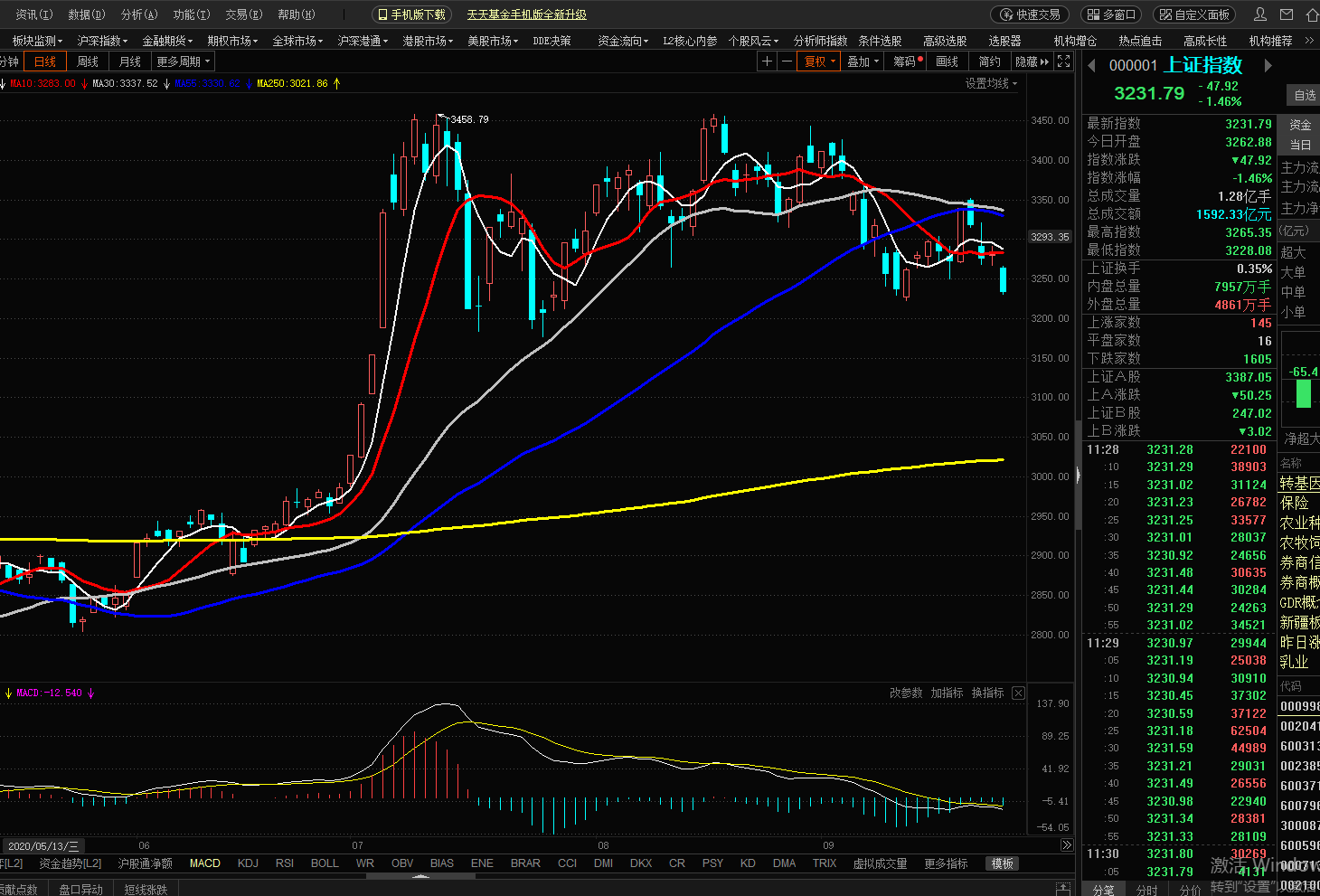This screenshot has height=896, width=1320.
Task: Open 多窗口 multi-window layout
Action: tap(1111, 14)
